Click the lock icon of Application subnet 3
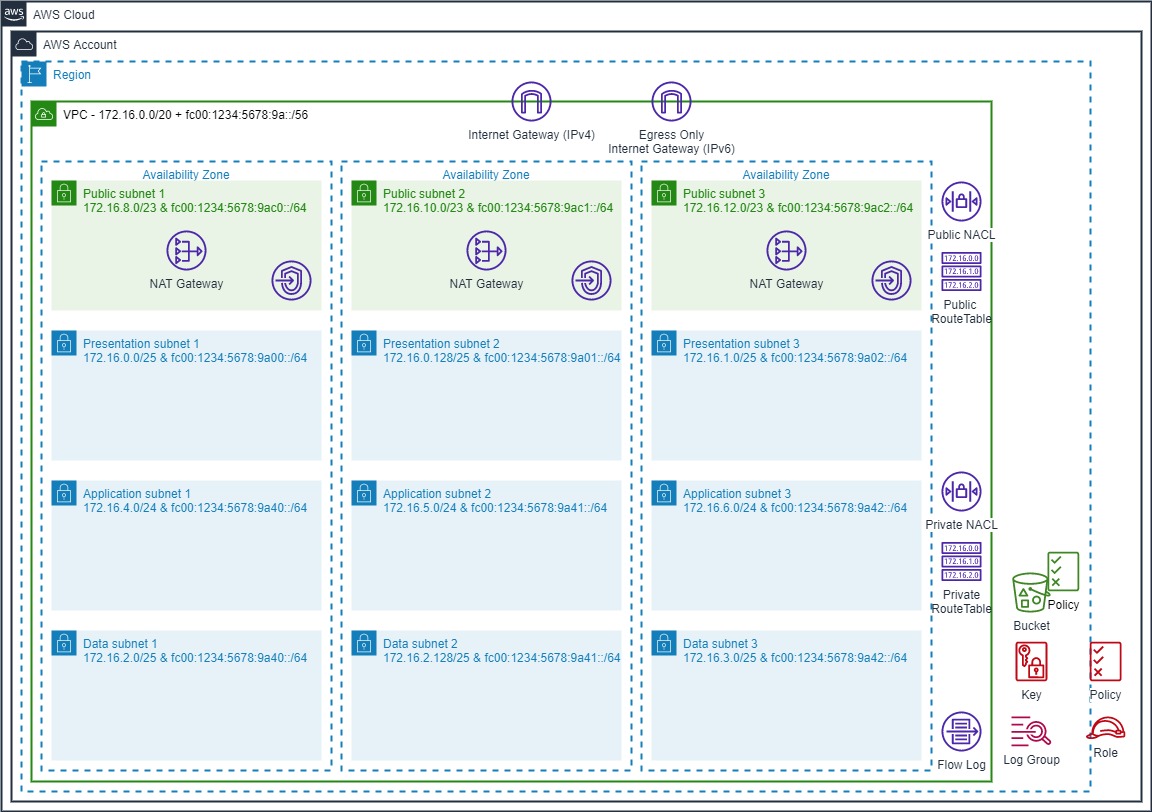Screen dimensions: 1152x812 [663, 493]
